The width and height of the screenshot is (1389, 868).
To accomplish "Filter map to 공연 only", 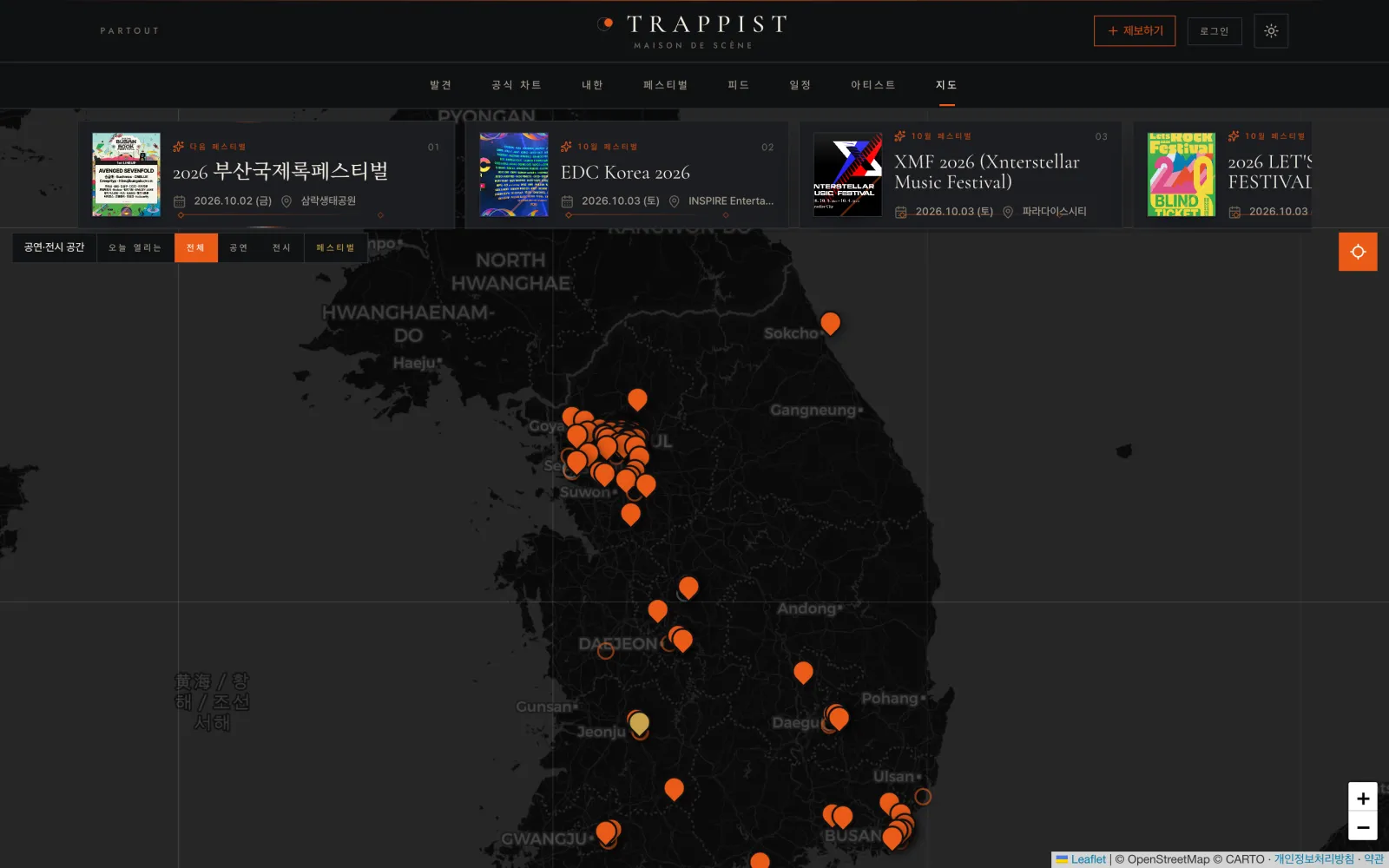I will [239, 247].
